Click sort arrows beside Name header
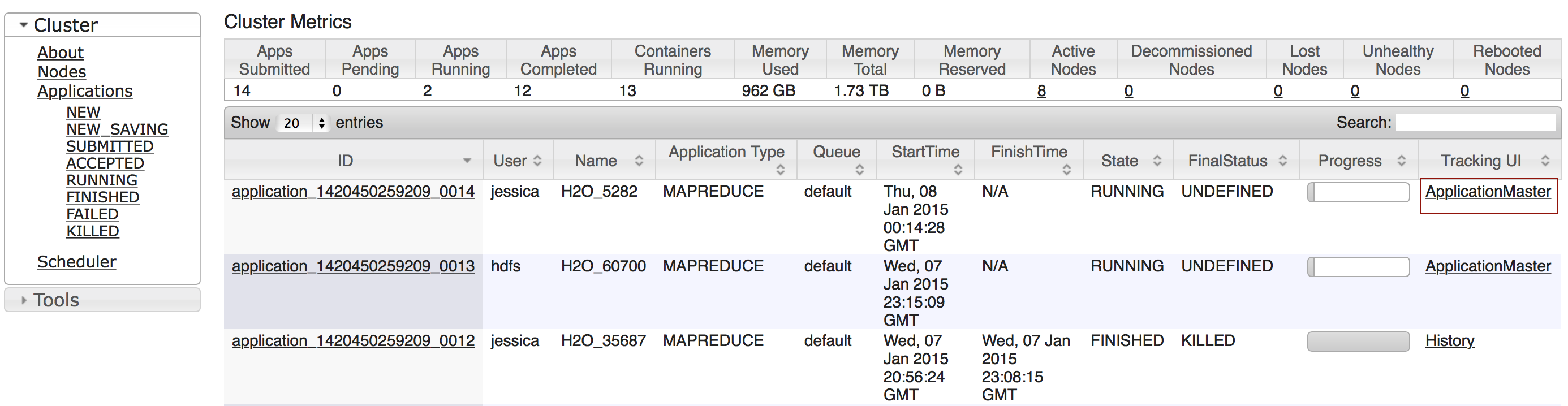 (x=639, y=161)
